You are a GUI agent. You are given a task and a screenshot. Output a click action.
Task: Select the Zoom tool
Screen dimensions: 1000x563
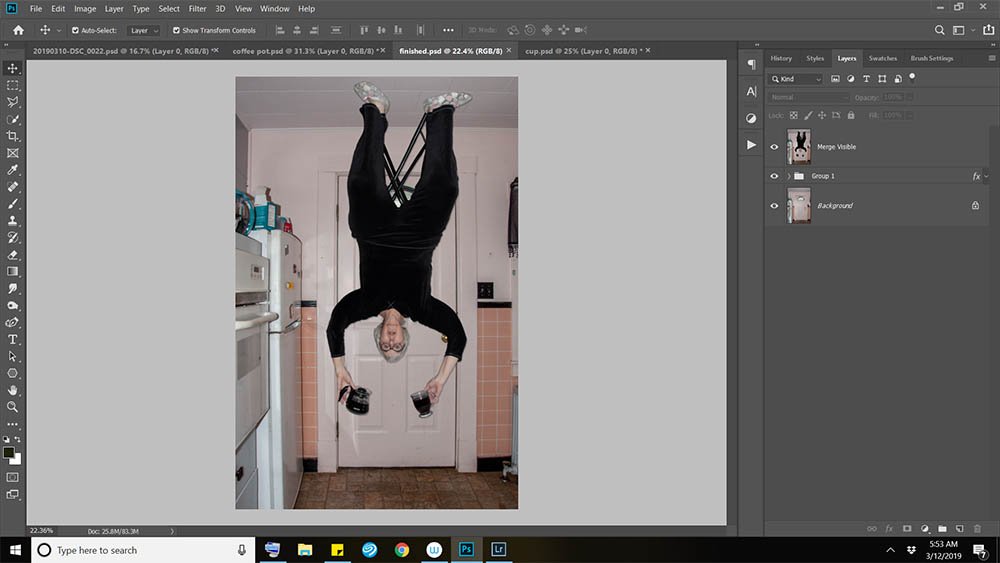coord(12,407)
